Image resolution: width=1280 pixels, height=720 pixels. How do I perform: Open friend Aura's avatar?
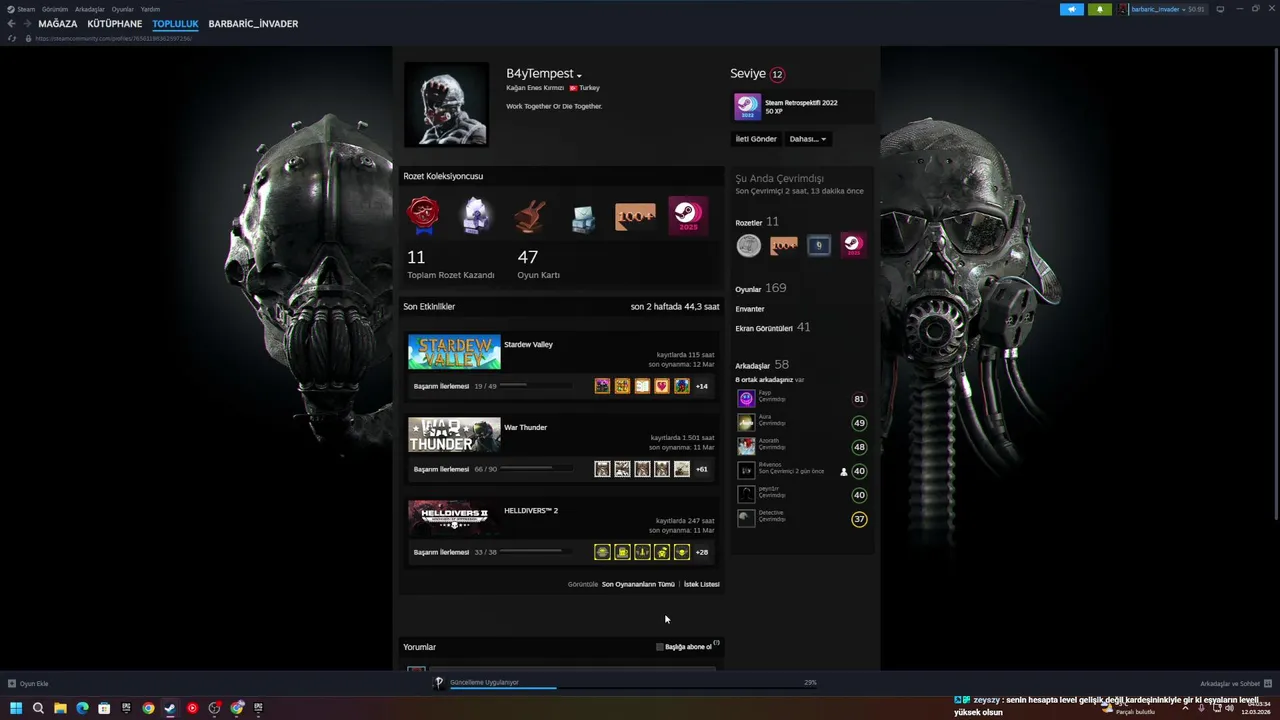[x=746, y=422]
